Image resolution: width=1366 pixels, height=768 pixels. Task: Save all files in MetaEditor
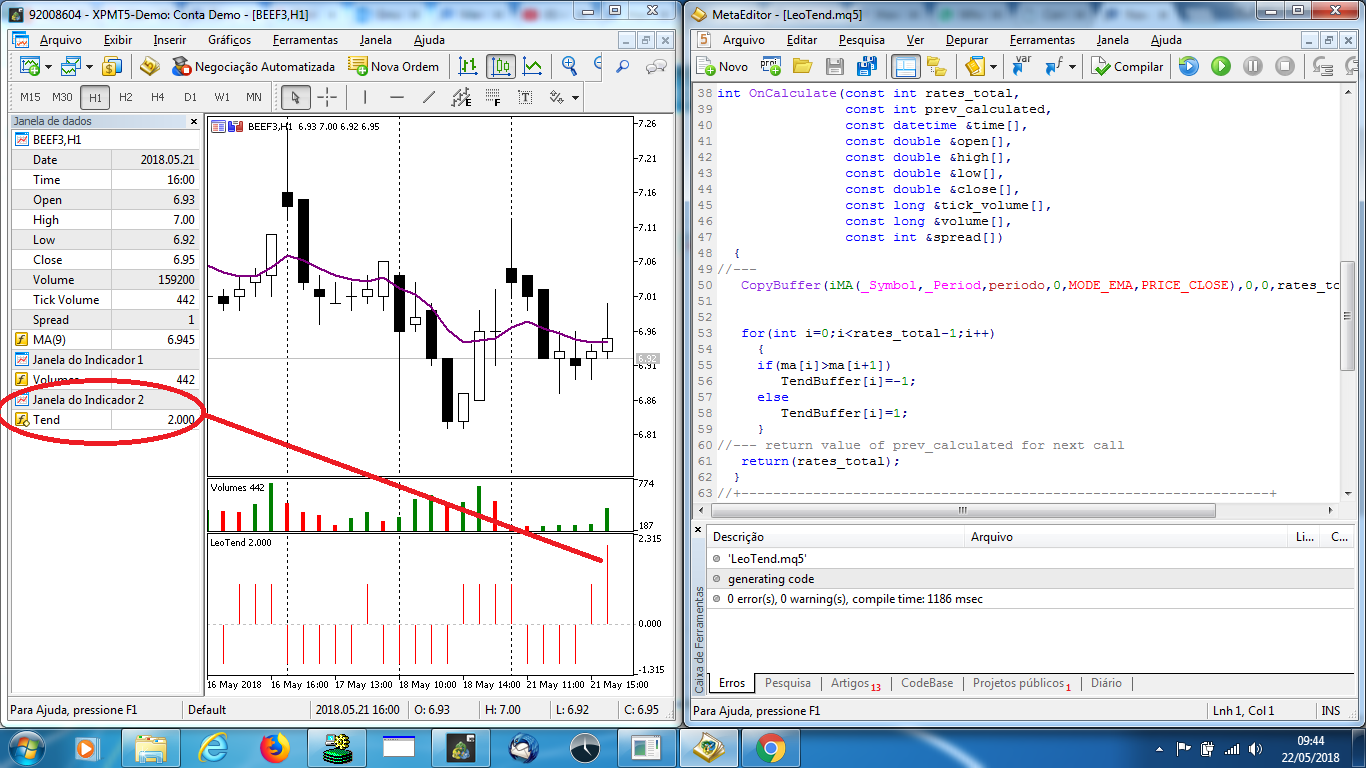(x=867, y=66)
